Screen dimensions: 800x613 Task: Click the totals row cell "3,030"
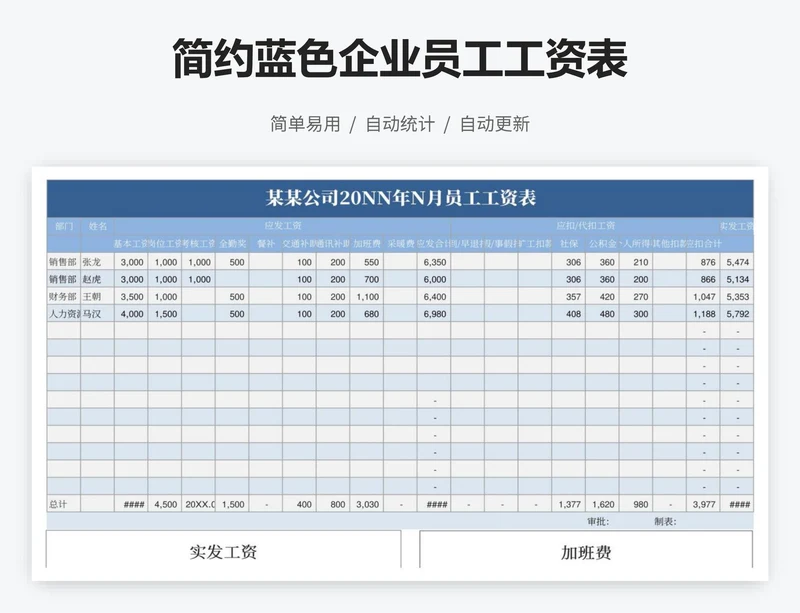367,504
